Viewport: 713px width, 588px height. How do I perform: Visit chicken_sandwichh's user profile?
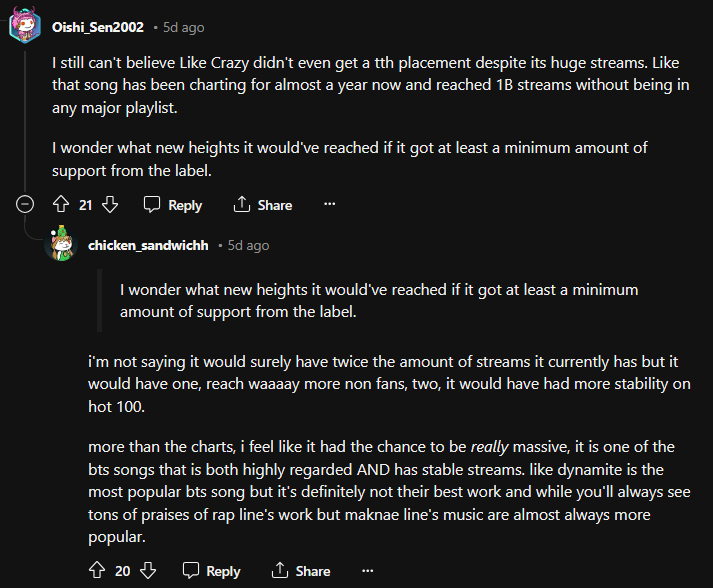(148, 245)
